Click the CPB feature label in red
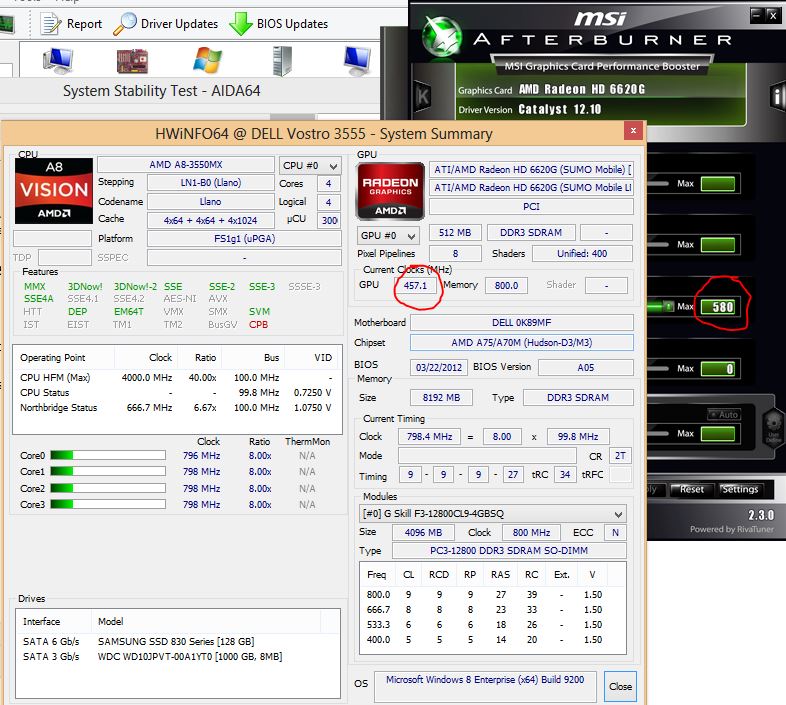The image size is (786, 705). click(x=259, y=325)
